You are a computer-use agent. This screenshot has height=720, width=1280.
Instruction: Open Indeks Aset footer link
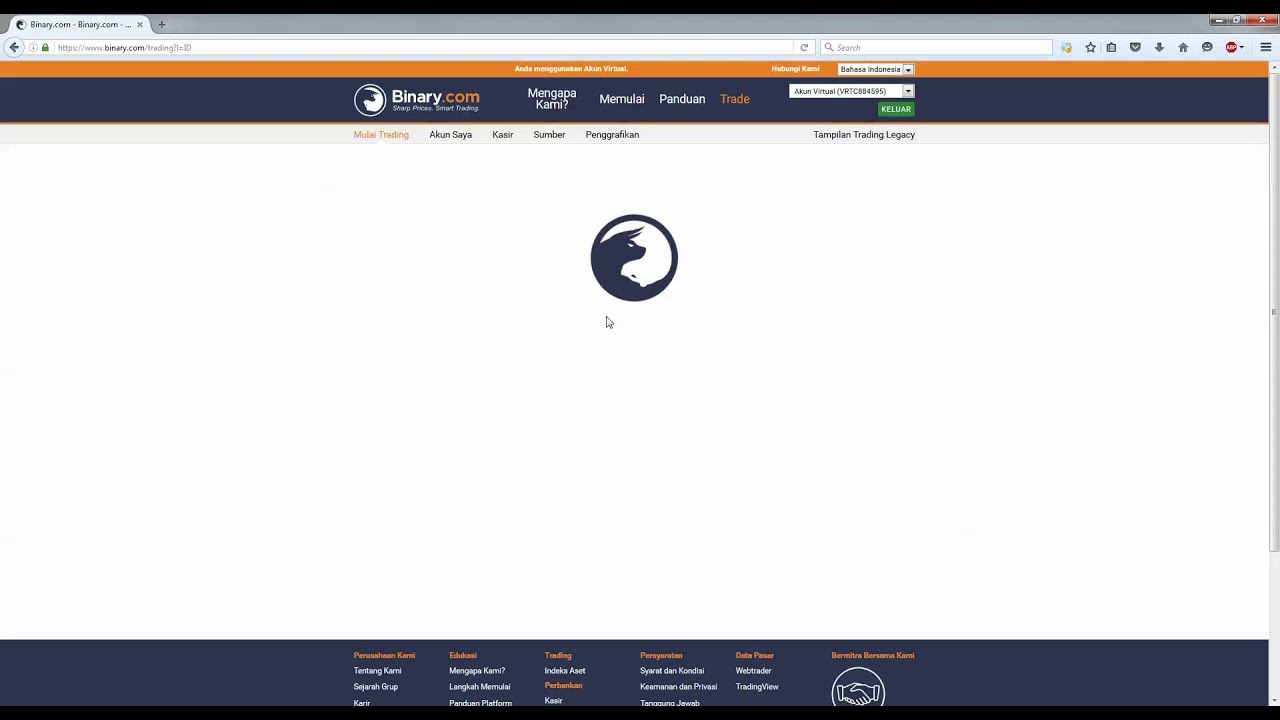(x=565, y=671)
